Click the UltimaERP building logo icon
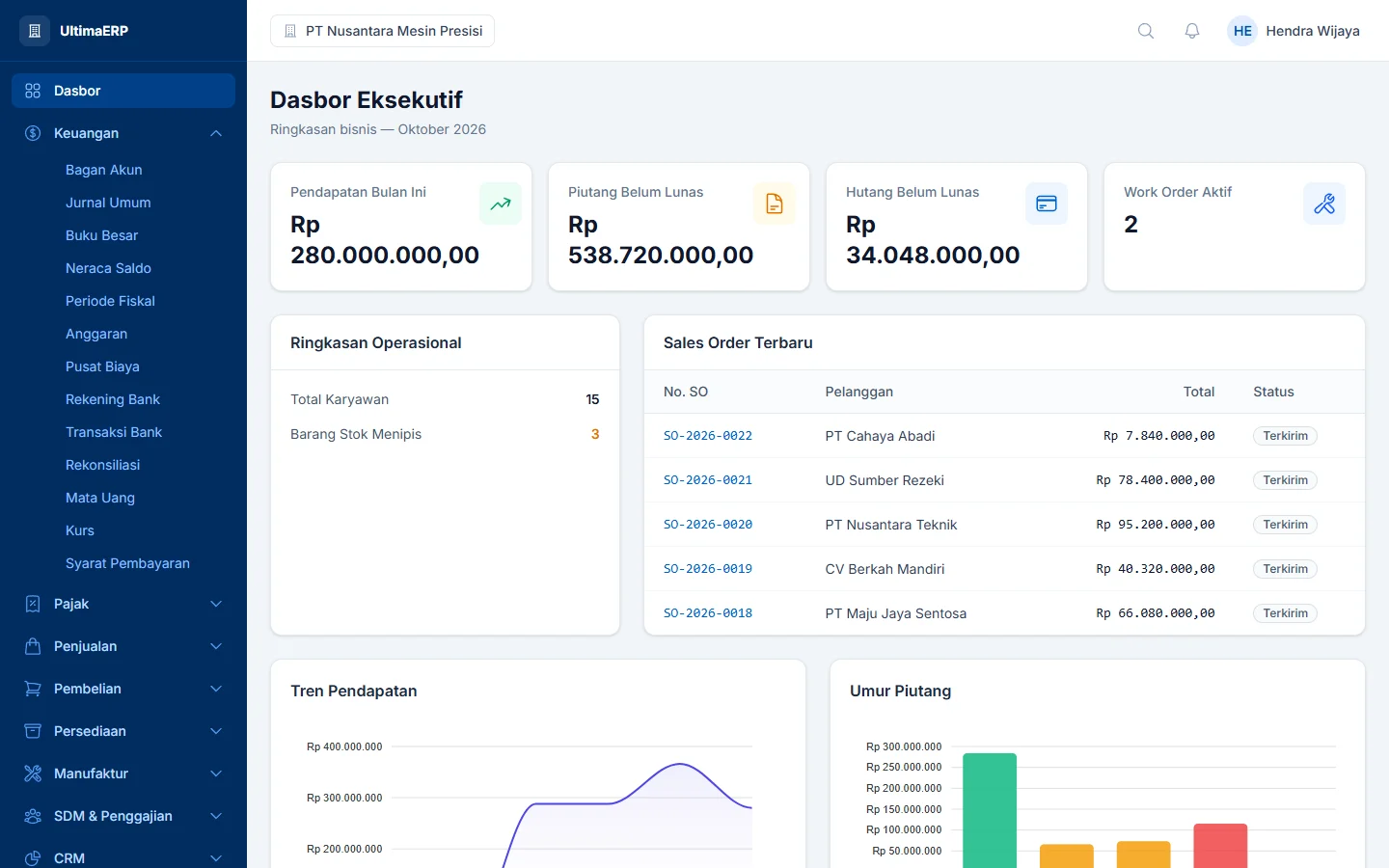The image size is (1389, 868). tap(35, 31)
